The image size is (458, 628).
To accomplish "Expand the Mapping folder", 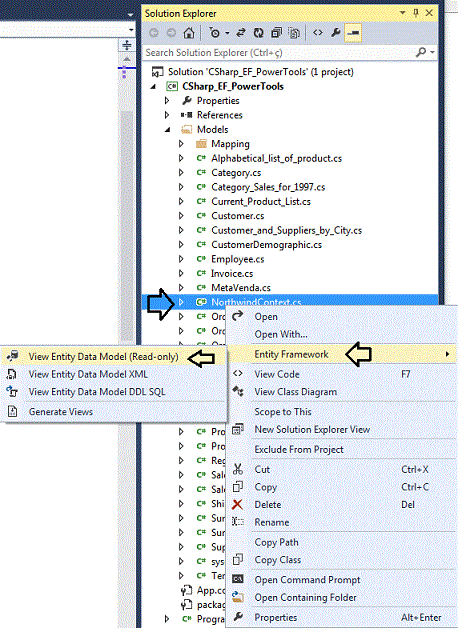I will 181,144.
